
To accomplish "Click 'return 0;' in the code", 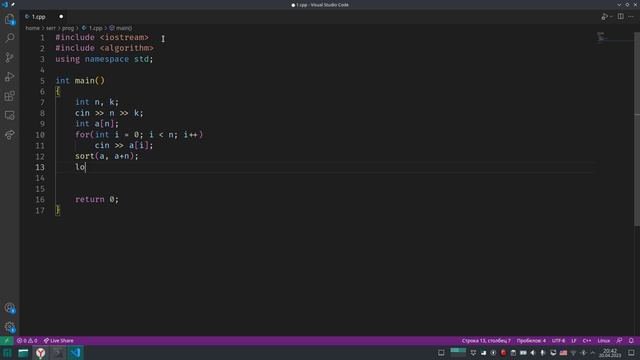I will pos(97,199).
